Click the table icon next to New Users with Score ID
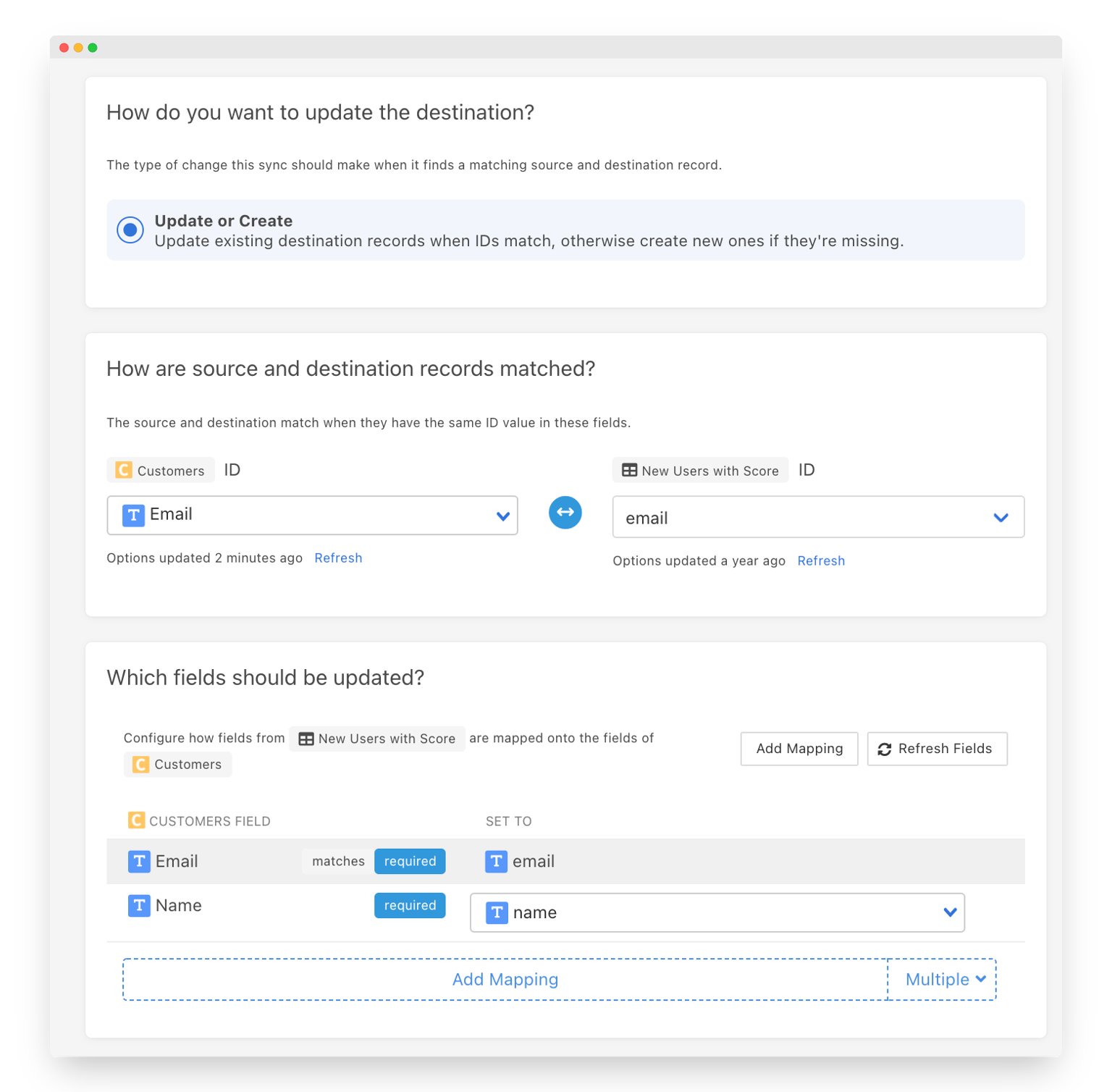Viewport: 1112px width, 1092px height. [x=629, y=471]
